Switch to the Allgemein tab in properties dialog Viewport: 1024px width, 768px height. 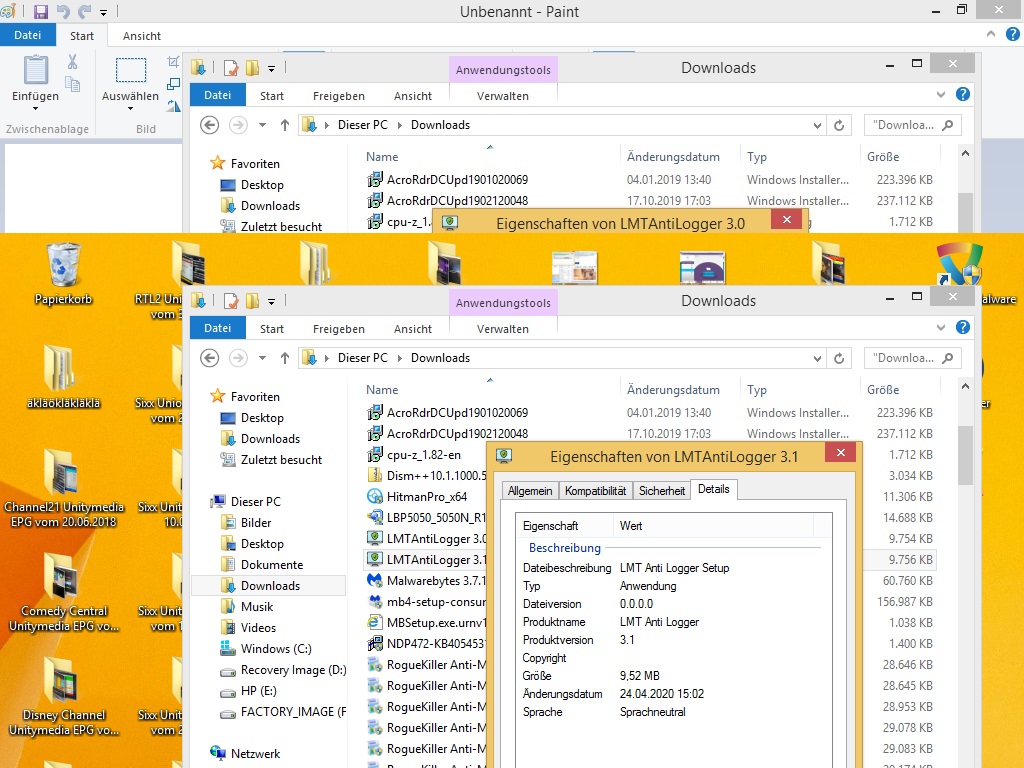pos(530,490)
